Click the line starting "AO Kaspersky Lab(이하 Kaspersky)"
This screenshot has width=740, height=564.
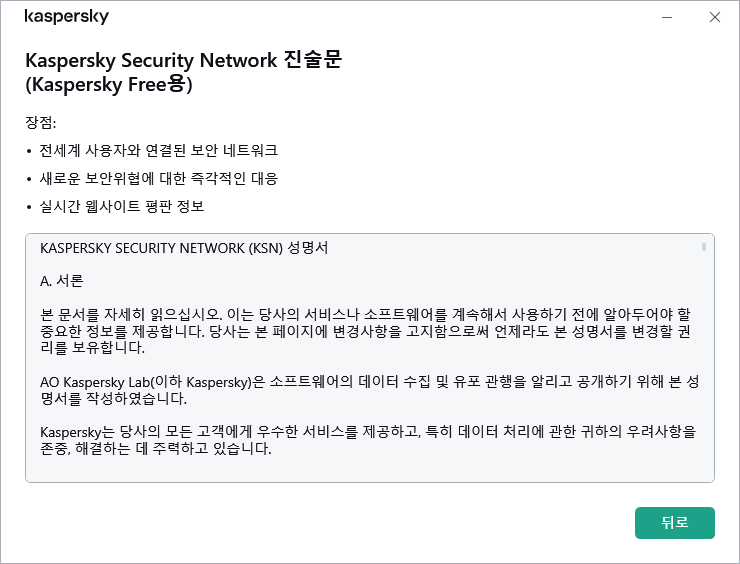(x=366, y=383)
